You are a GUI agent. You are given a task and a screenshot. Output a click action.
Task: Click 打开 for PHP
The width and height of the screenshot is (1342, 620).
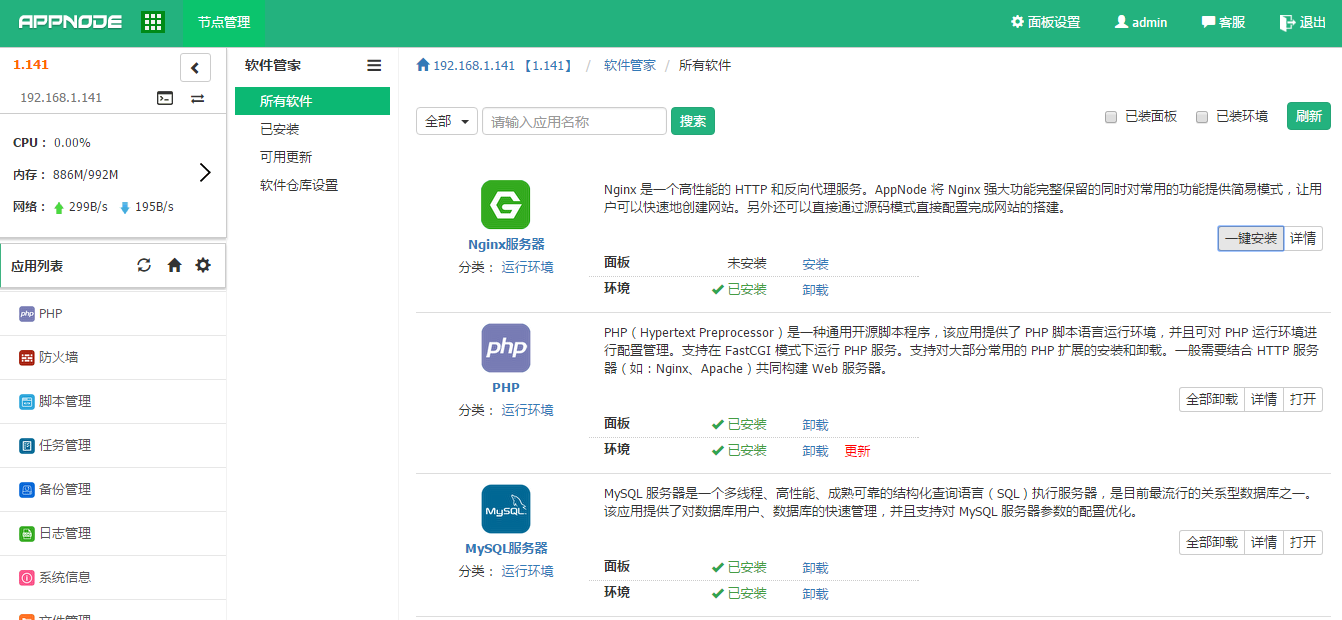(1303, 400)
